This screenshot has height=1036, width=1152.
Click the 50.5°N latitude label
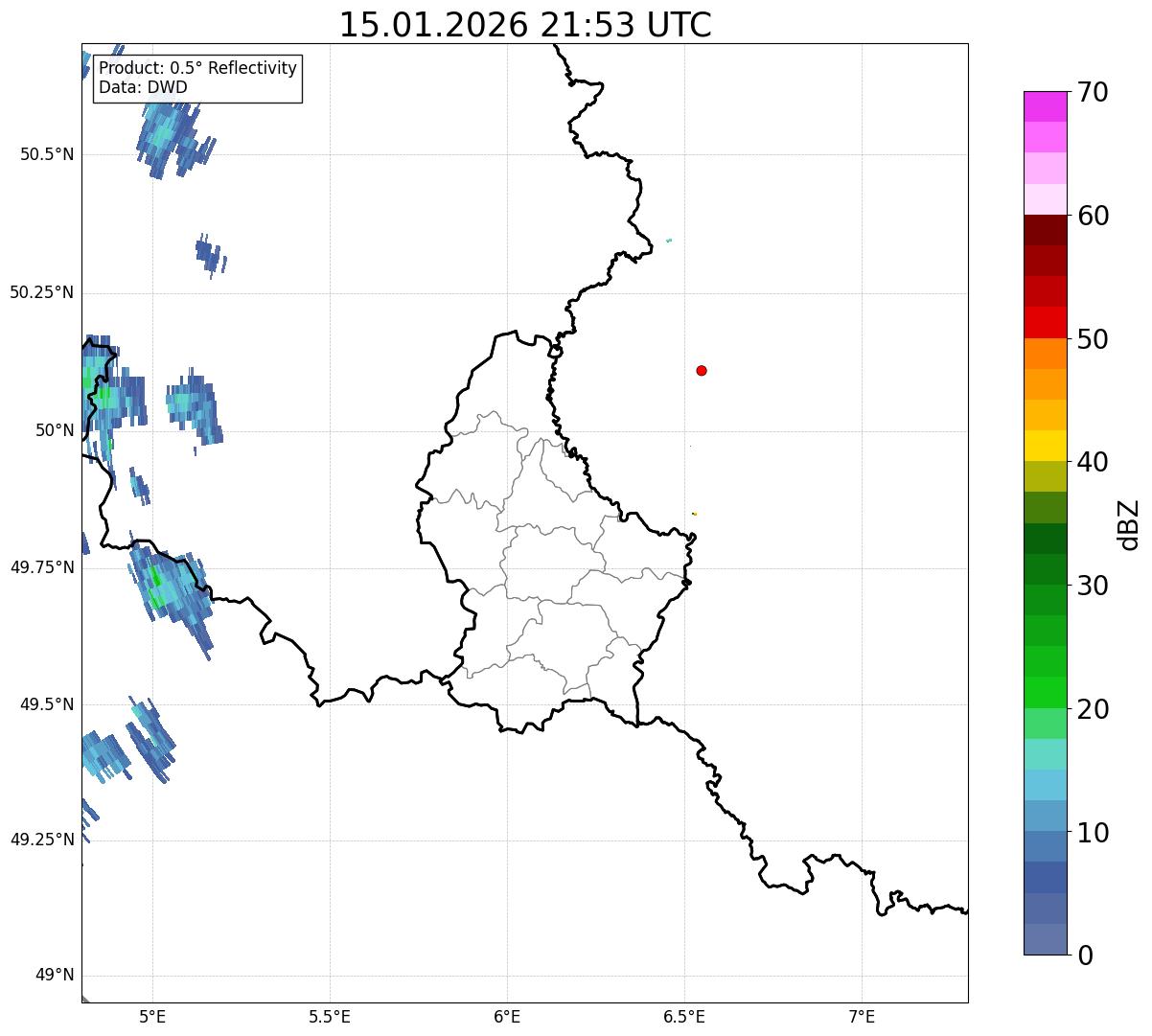[x=47, y=154]
